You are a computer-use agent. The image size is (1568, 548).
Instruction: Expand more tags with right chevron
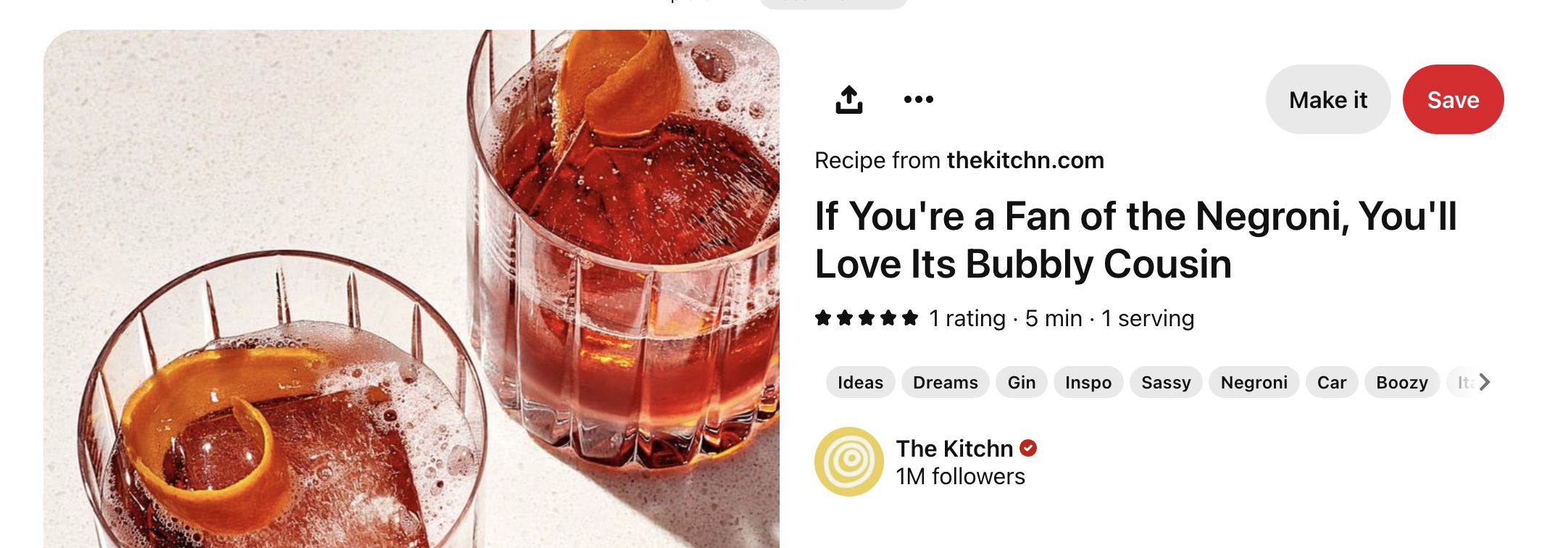click(1484, 382)
